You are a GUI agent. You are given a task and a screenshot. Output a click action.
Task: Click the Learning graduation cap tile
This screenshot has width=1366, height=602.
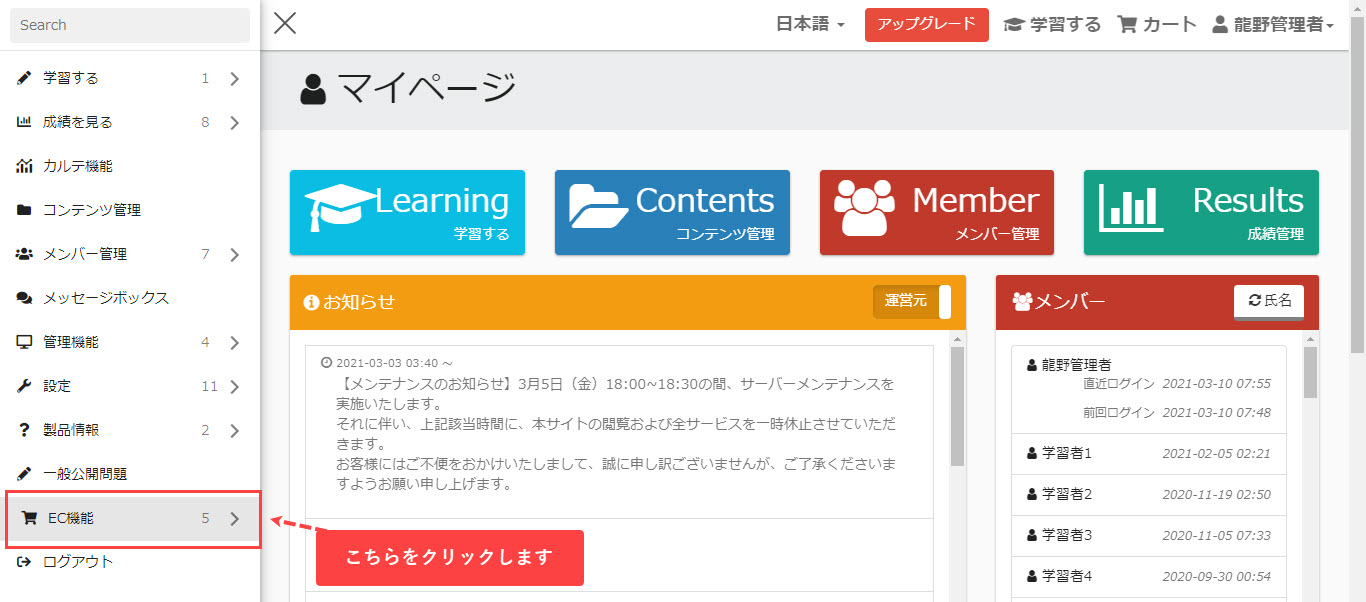coord(407,212)
